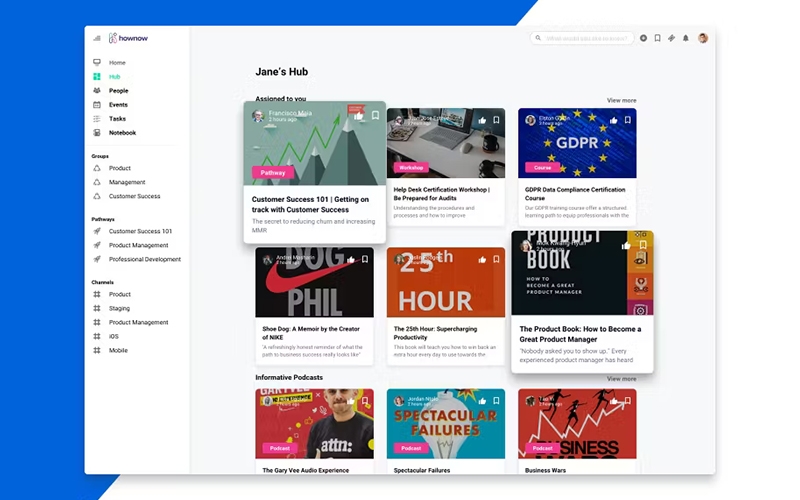Click the search input field
The width and height of the screenshot is (800, 500).
[x=586, y=38]
